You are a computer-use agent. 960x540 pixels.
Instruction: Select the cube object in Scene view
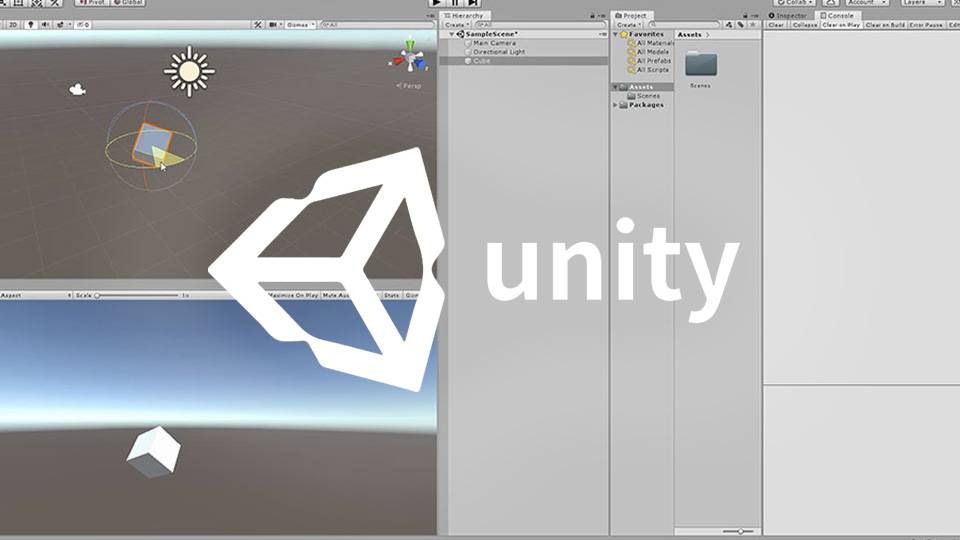[x=151, y=146]
